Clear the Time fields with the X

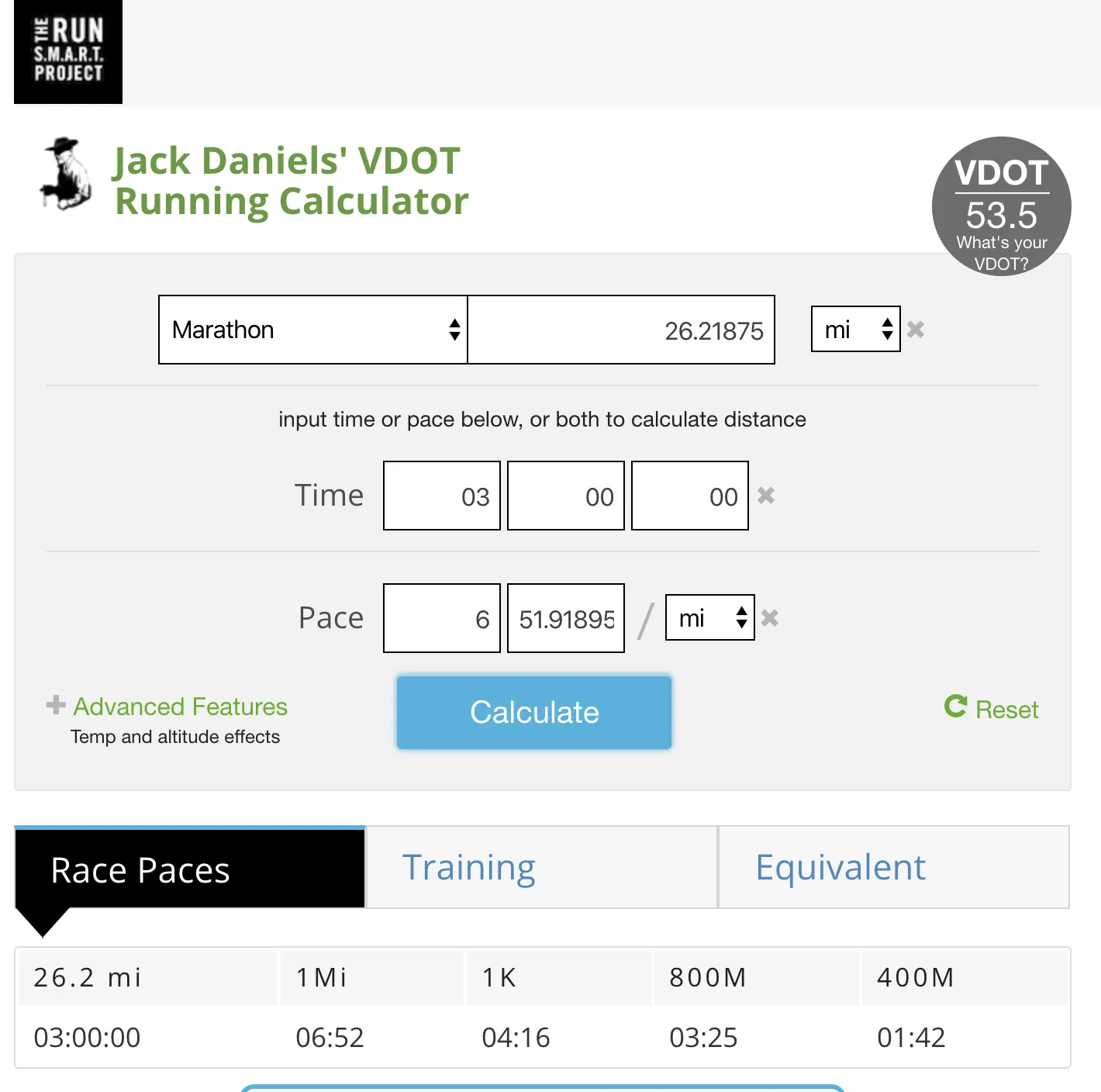766,496
